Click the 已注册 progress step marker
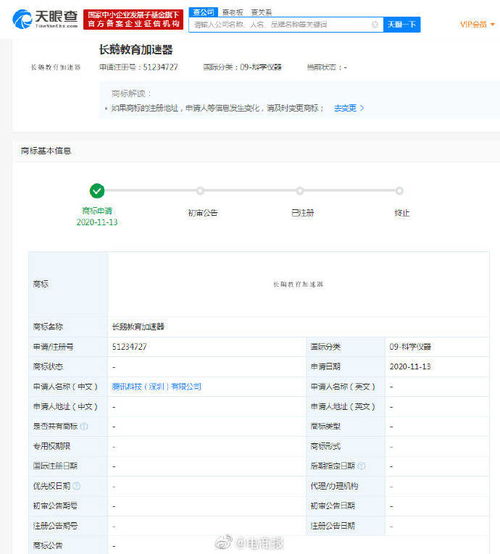The image size is (500, 554). click(x=300, y=191)
